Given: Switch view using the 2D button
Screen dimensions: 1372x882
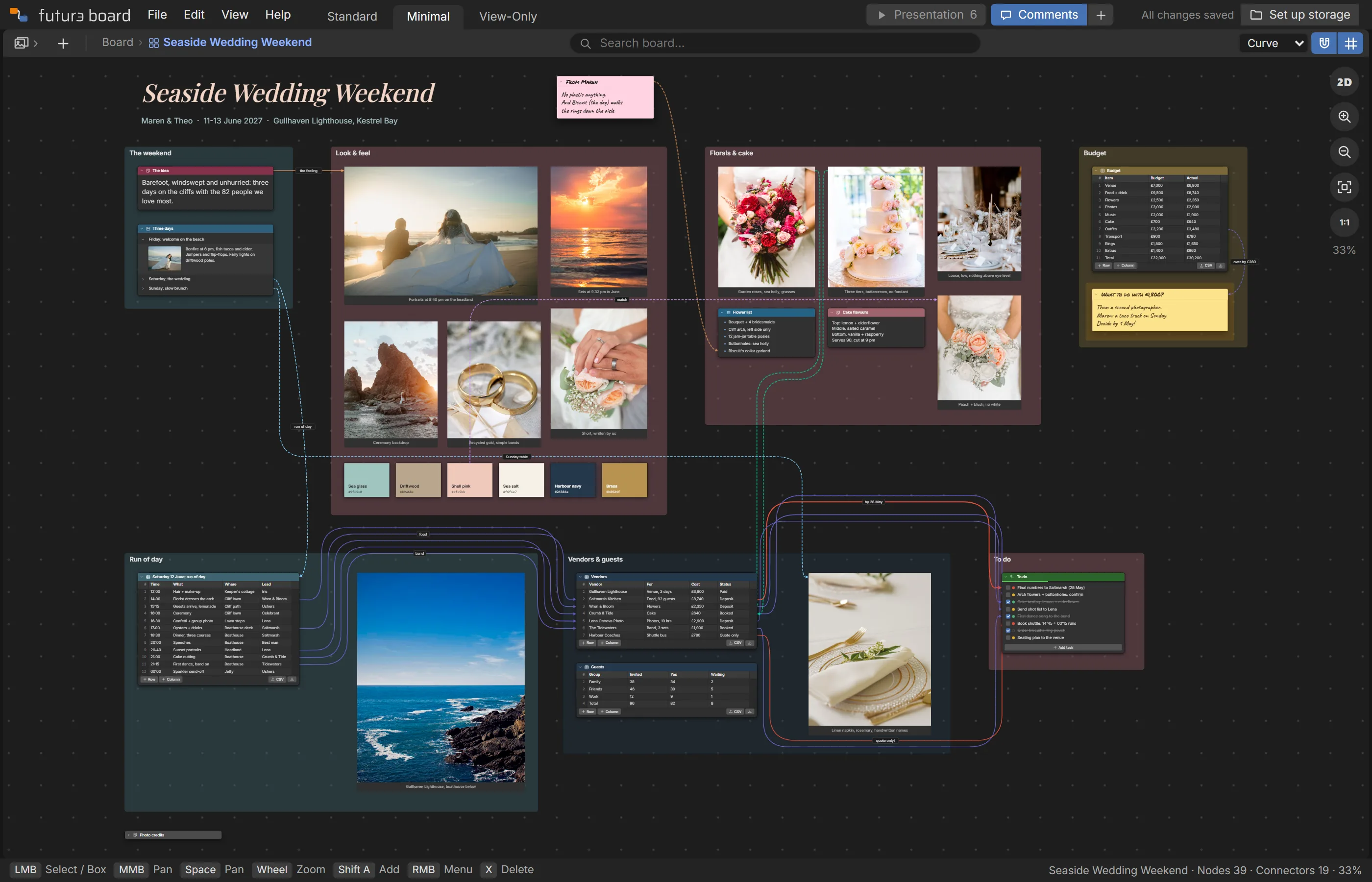Looking at the screenshot, I should [x=1344, y=82].
